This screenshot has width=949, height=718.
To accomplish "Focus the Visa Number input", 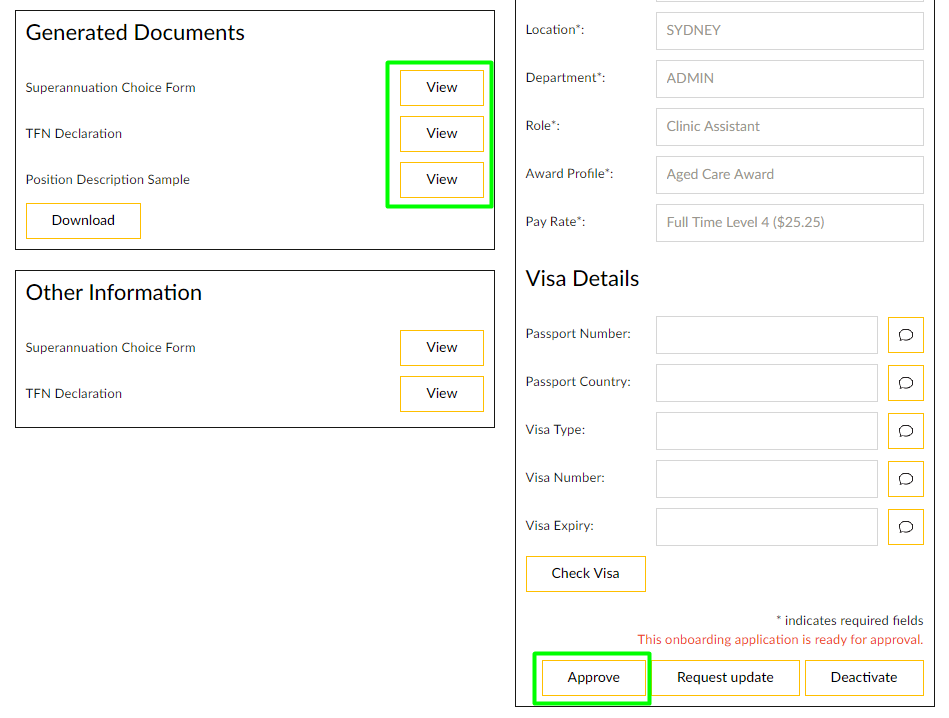I will tap(767, 479).
